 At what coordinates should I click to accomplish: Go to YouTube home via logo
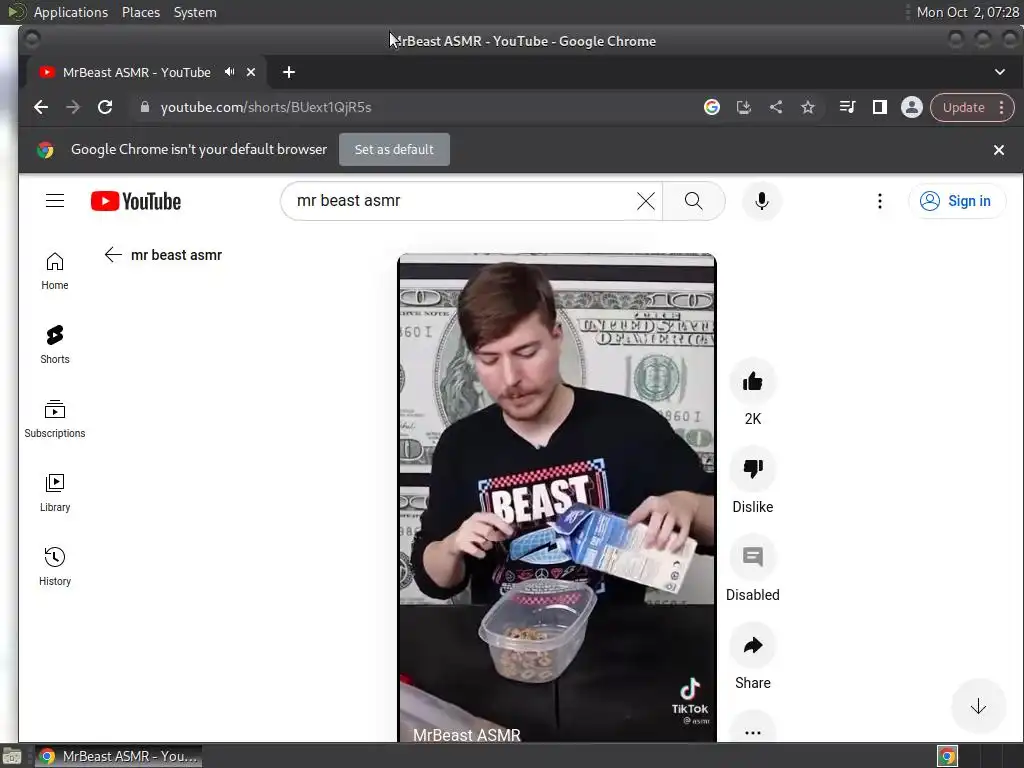coord(136,201)
